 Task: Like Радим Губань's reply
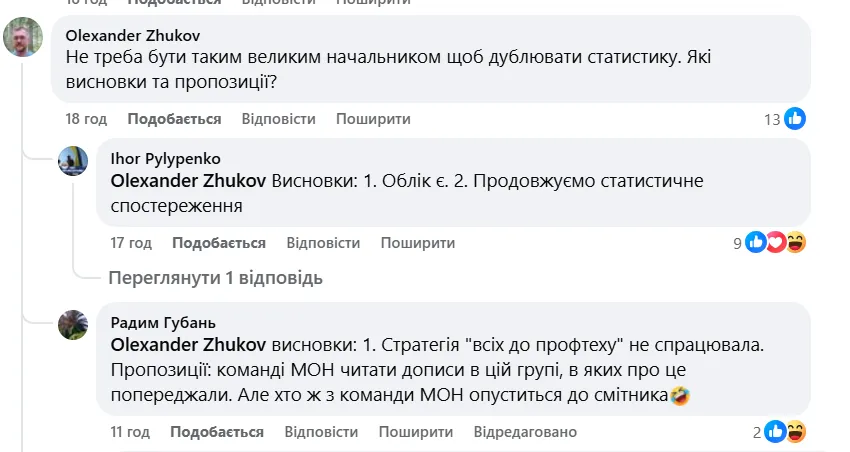click(217, 432)
